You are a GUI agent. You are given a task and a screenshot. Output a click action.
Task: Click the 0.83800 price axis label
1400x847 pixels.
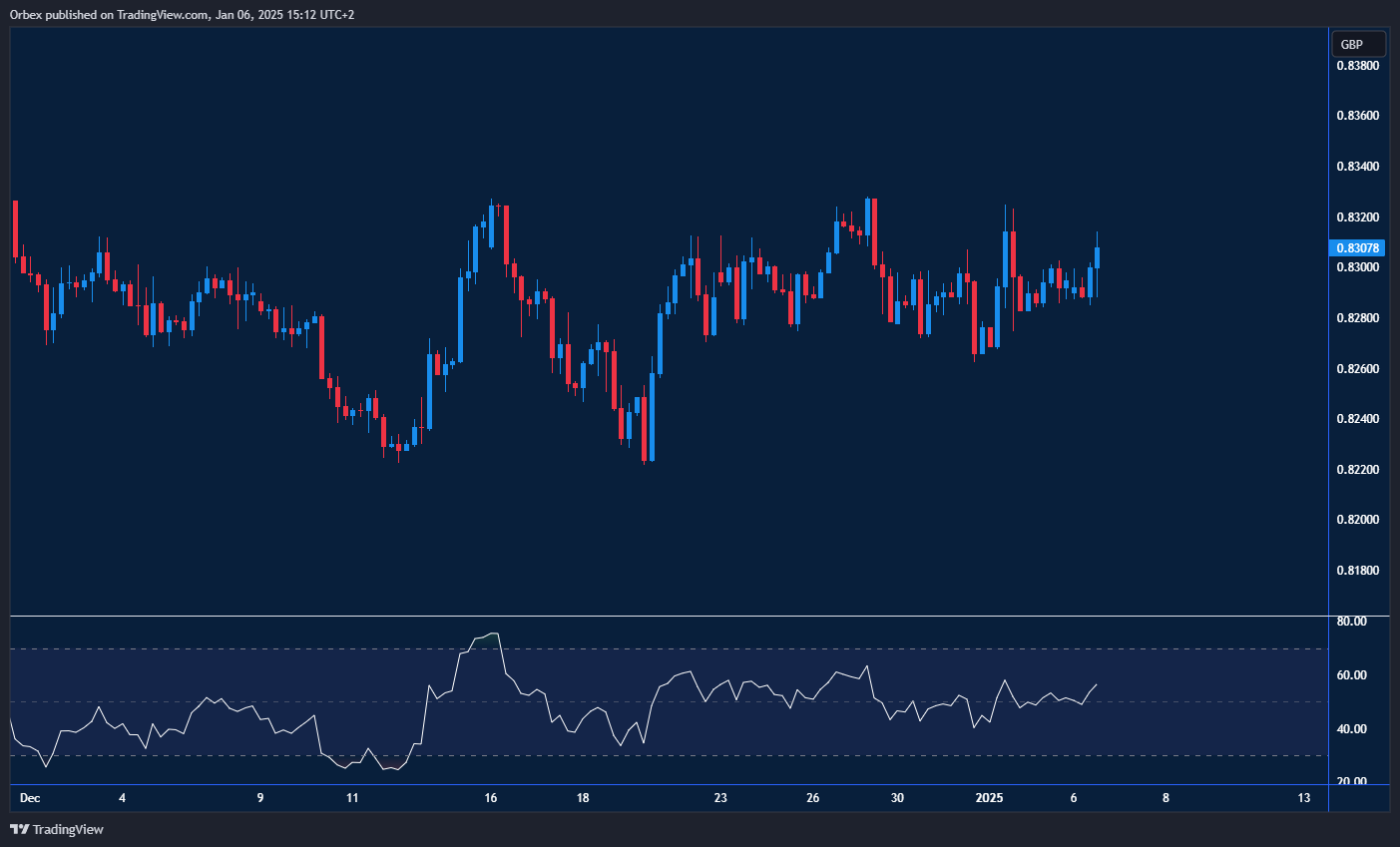click(1358, 65)
